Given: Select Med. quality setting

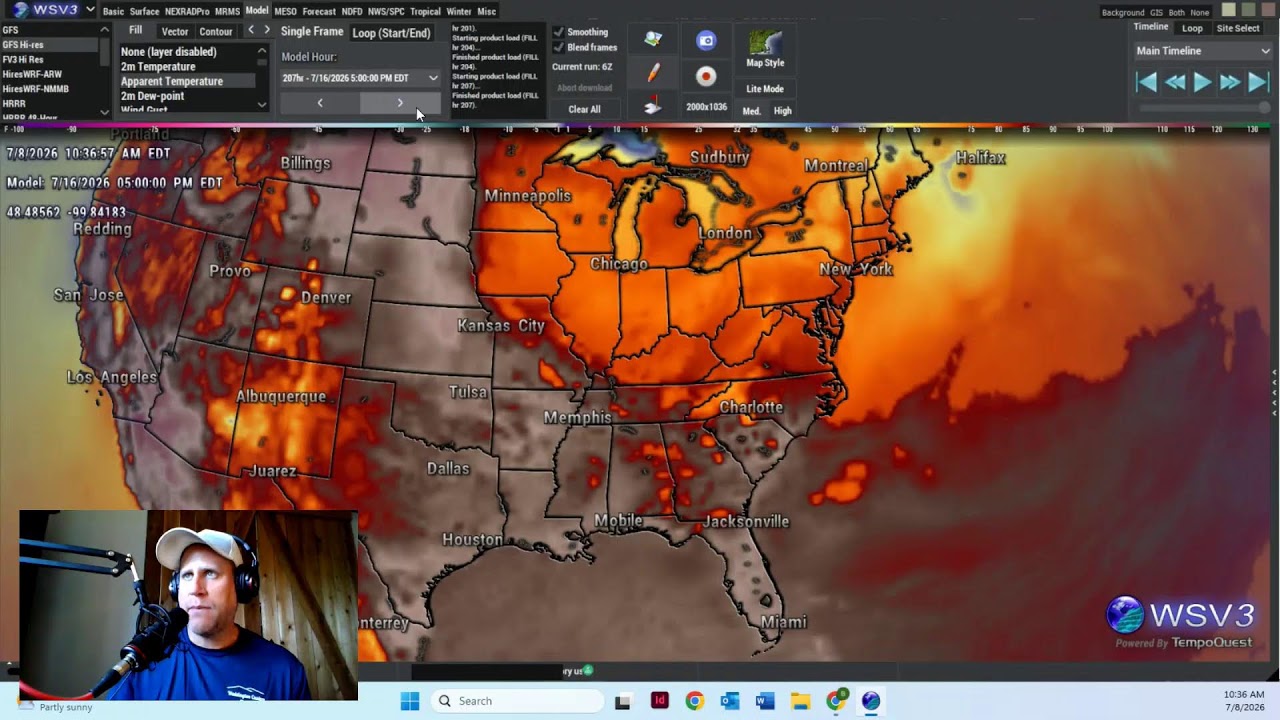Looking at the screenshot, I should 751,111.
